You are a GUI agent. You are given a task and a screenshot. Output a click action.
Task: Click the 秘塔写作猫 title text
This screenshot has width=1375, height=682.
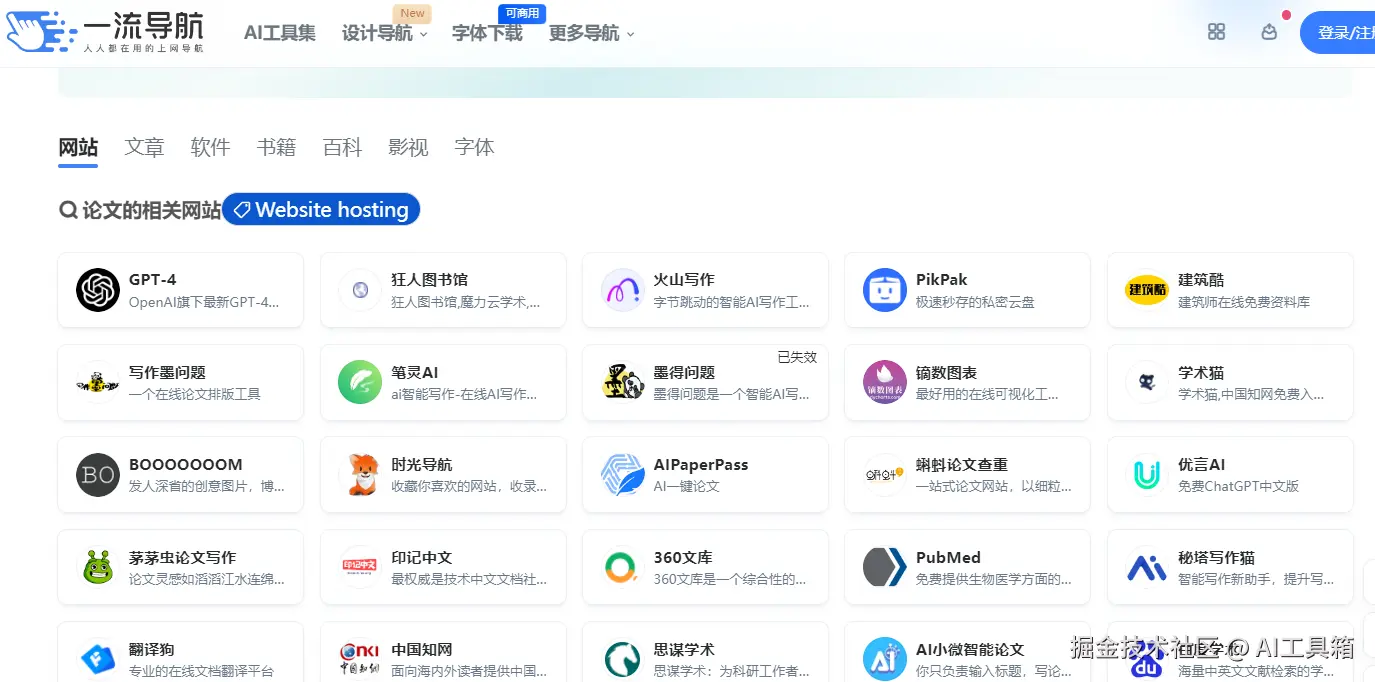1216,557
